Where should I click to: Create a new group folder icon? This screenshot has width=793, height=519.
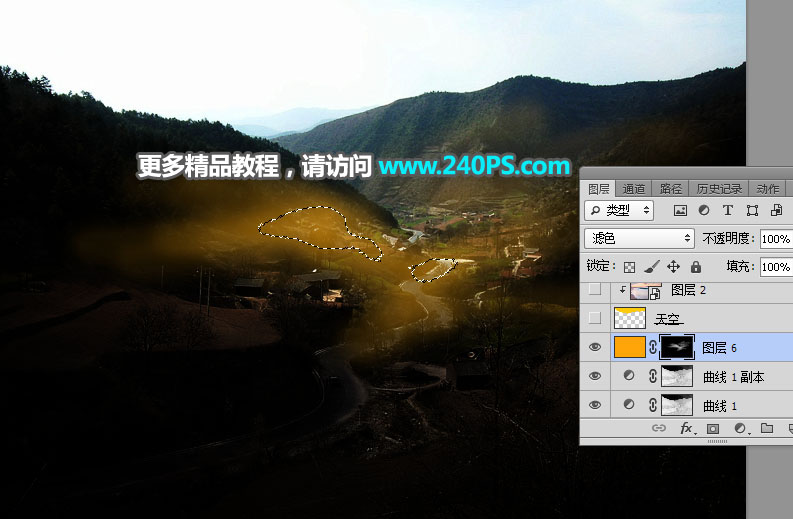[x=767, y=428]
